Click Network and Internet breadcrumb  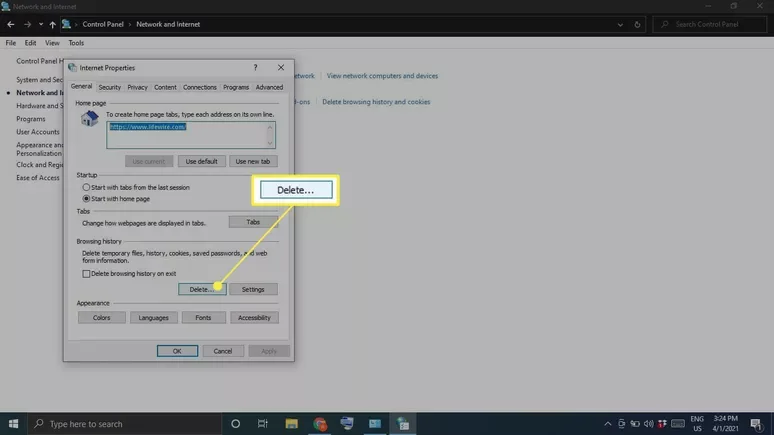tap(168, 24)
